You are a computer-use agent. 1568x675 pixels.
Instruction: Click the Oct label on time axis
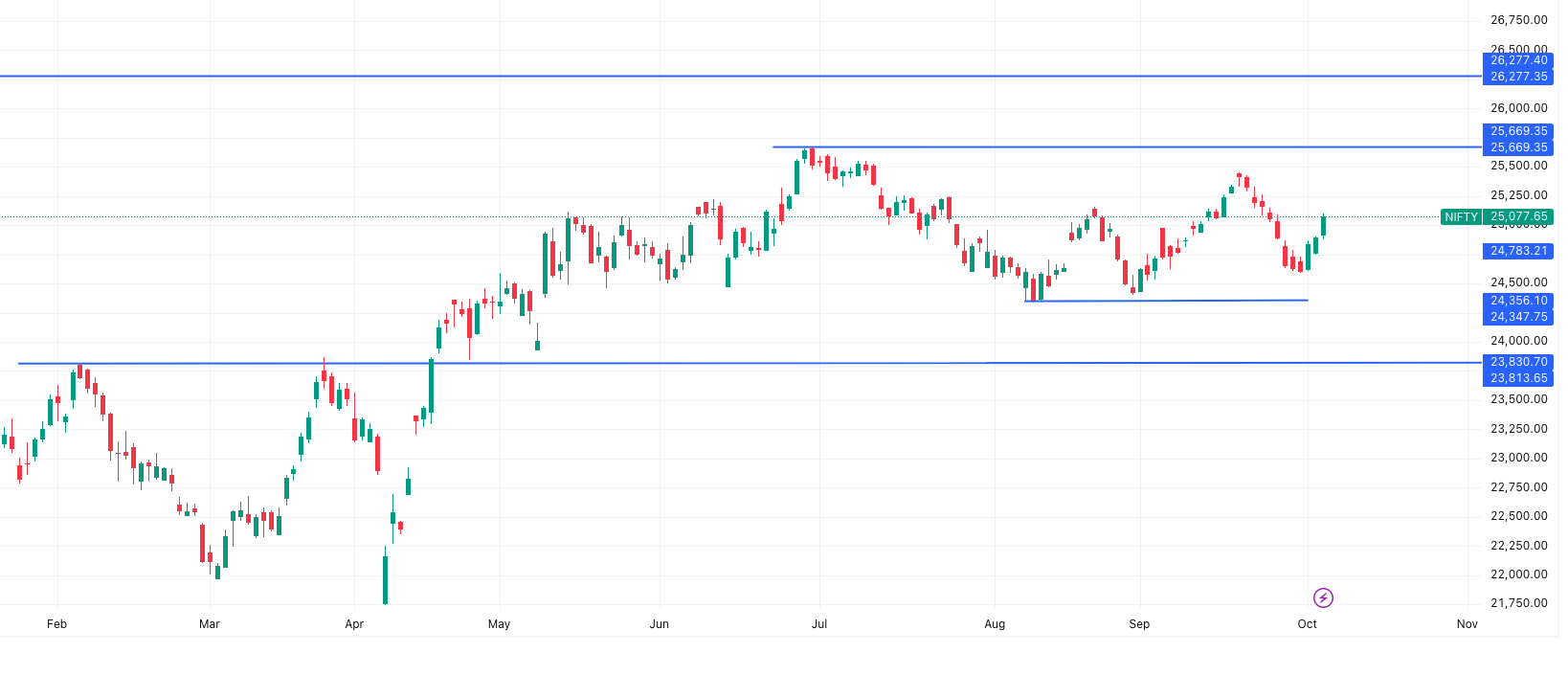(1307, 624)
